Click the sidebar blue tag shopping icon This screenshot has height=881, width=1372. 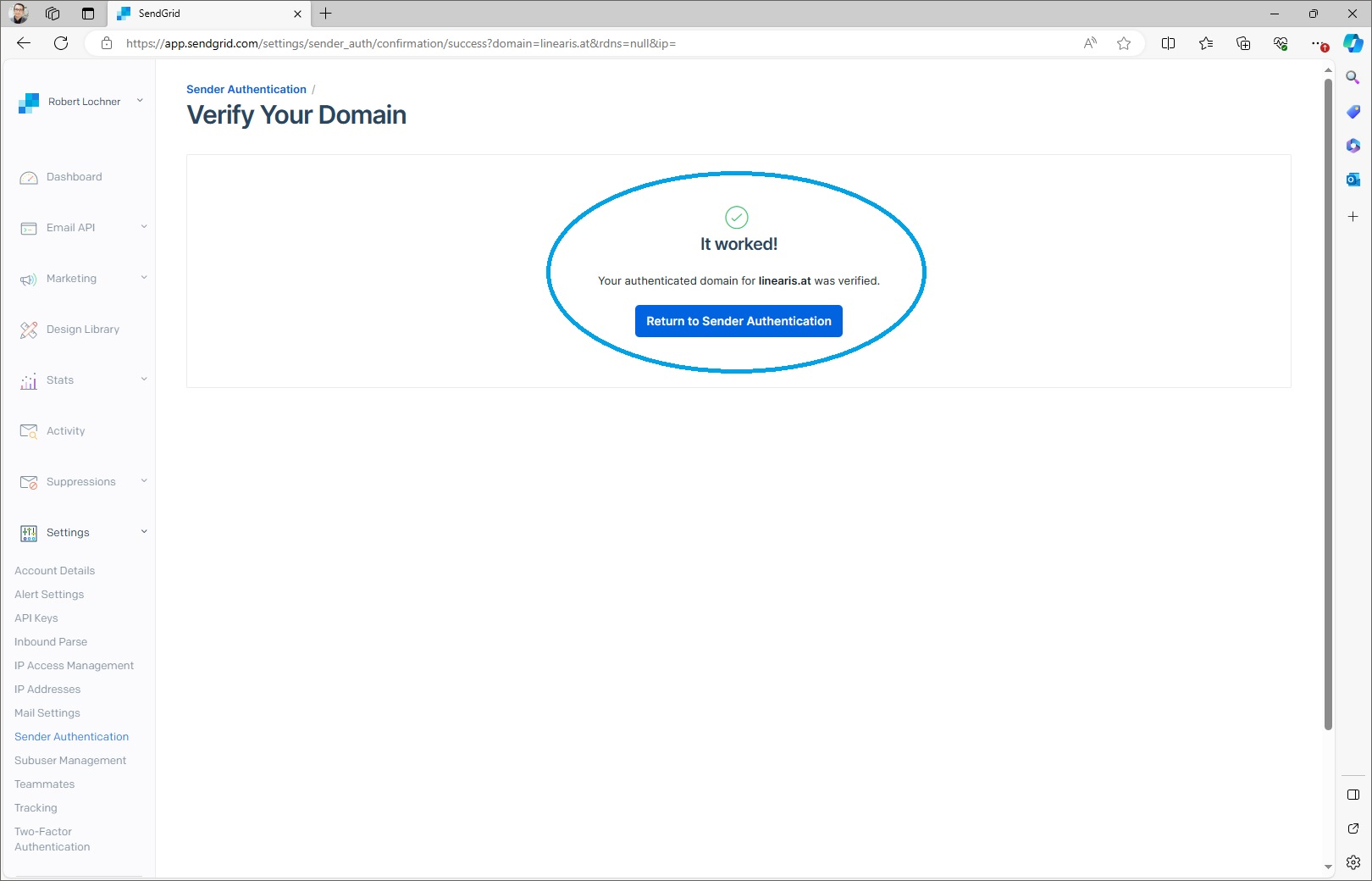coord(1353,112)
